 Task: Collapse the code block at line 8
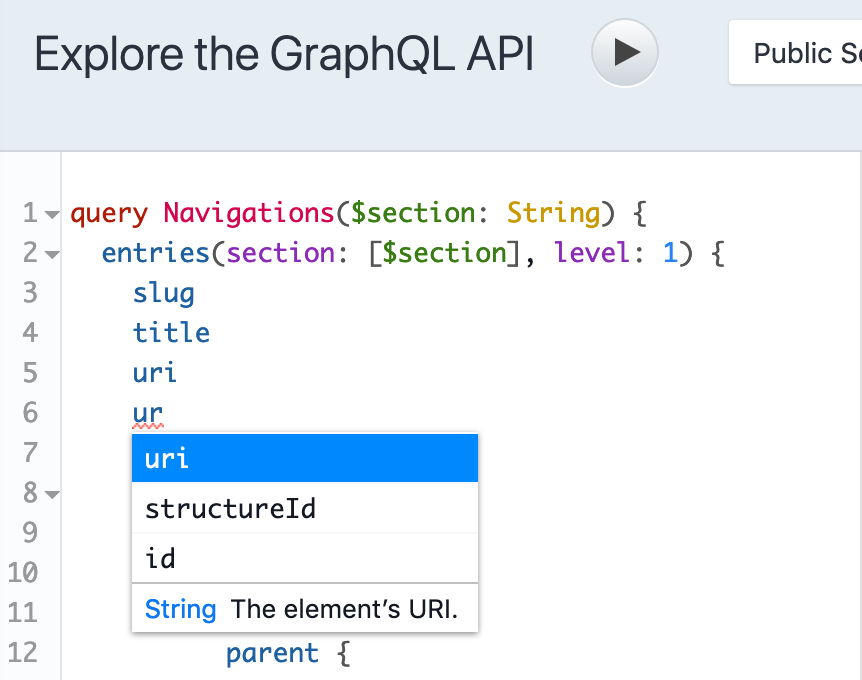(x=52, y=494)
